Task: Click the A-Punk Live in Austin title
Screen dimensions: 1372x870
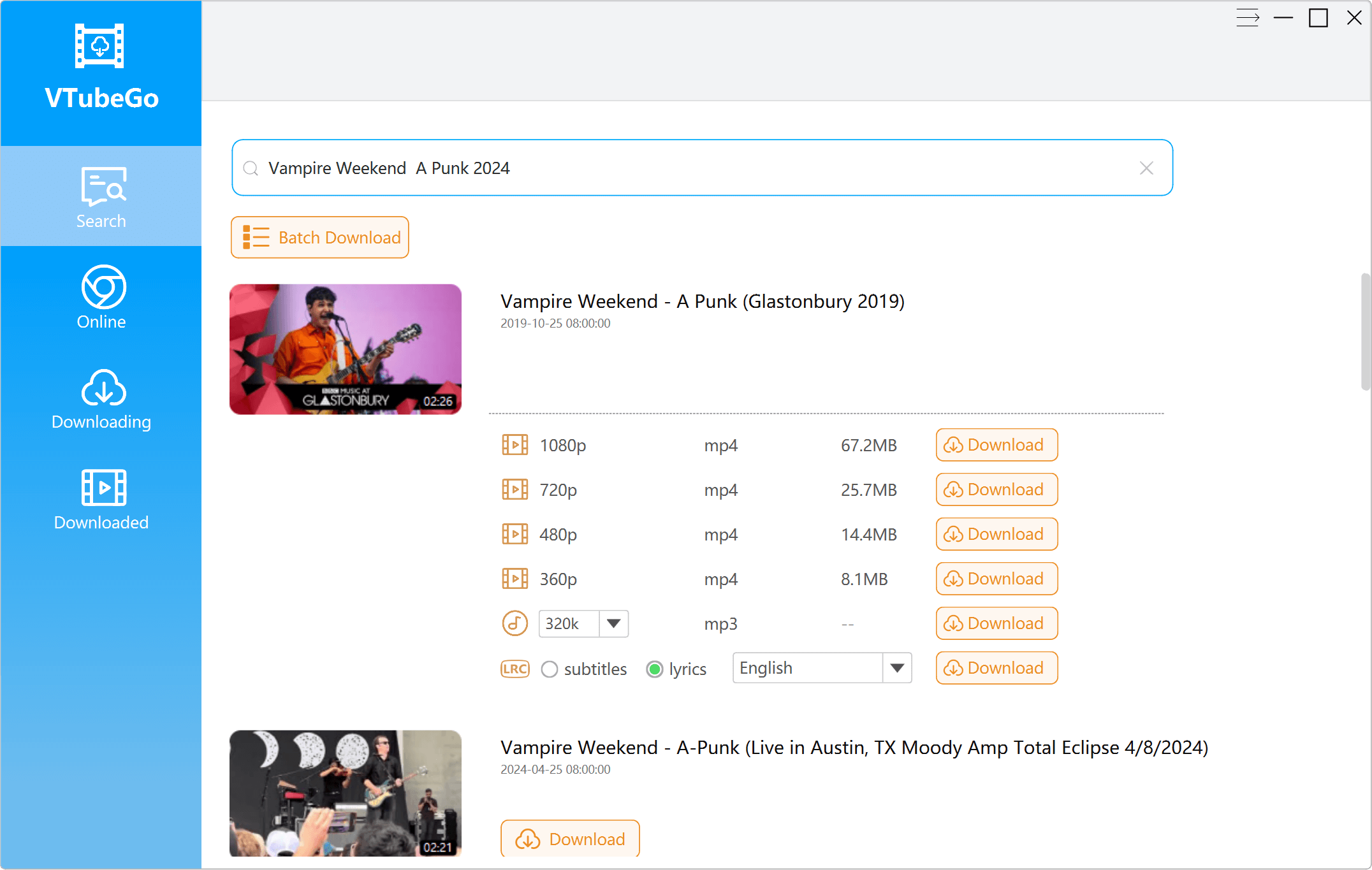Action: [x=854, y=748]
